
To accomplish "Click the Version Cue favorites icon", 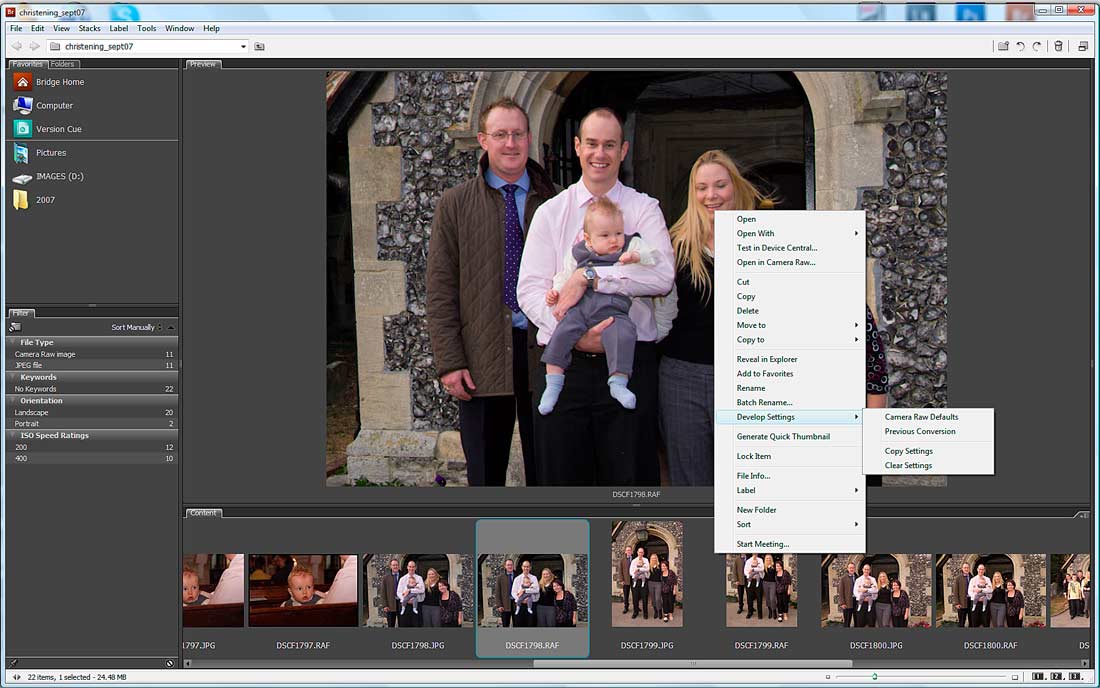I will point(22,129).
